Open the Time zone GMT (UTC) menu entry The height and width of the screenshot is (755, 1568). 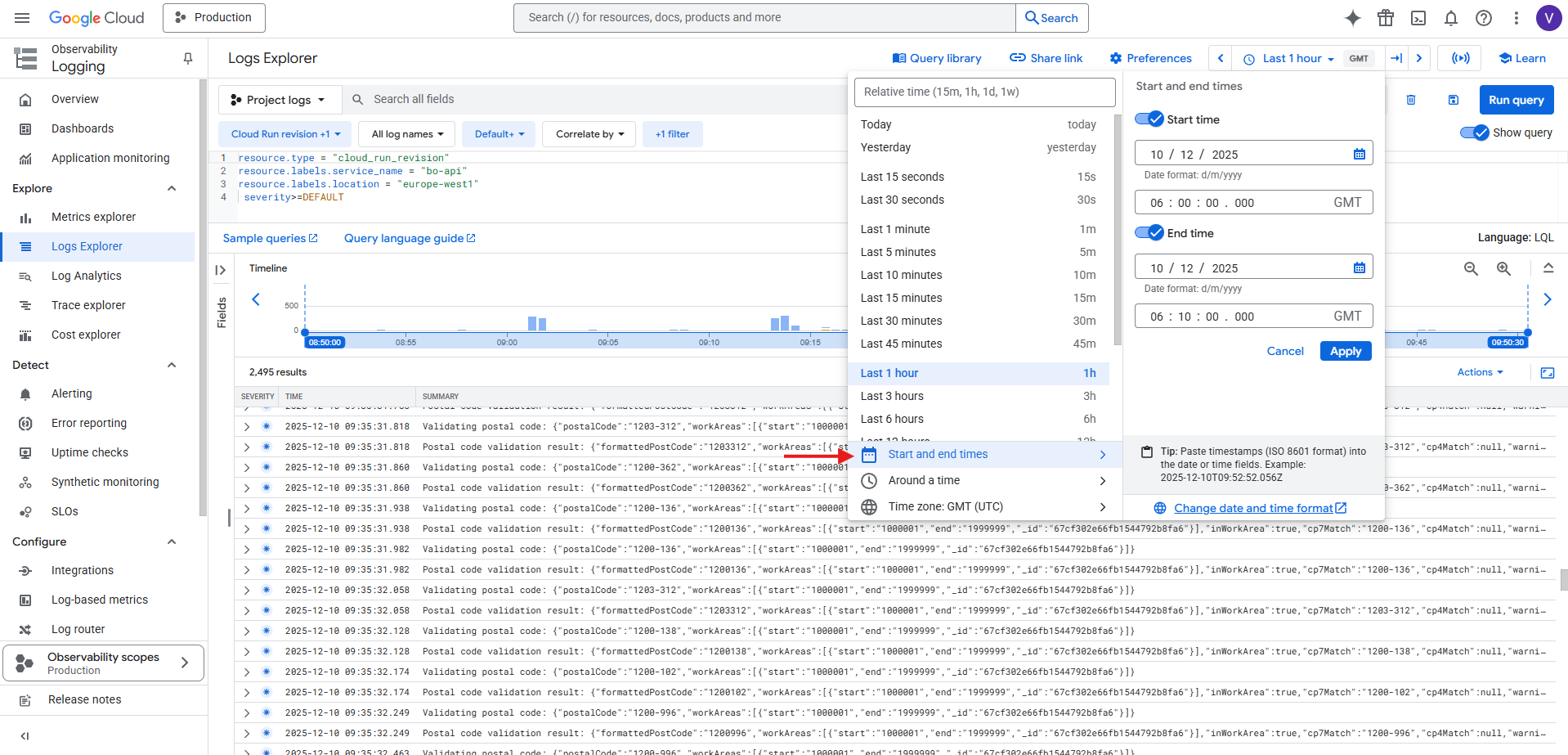coord(946,506)
